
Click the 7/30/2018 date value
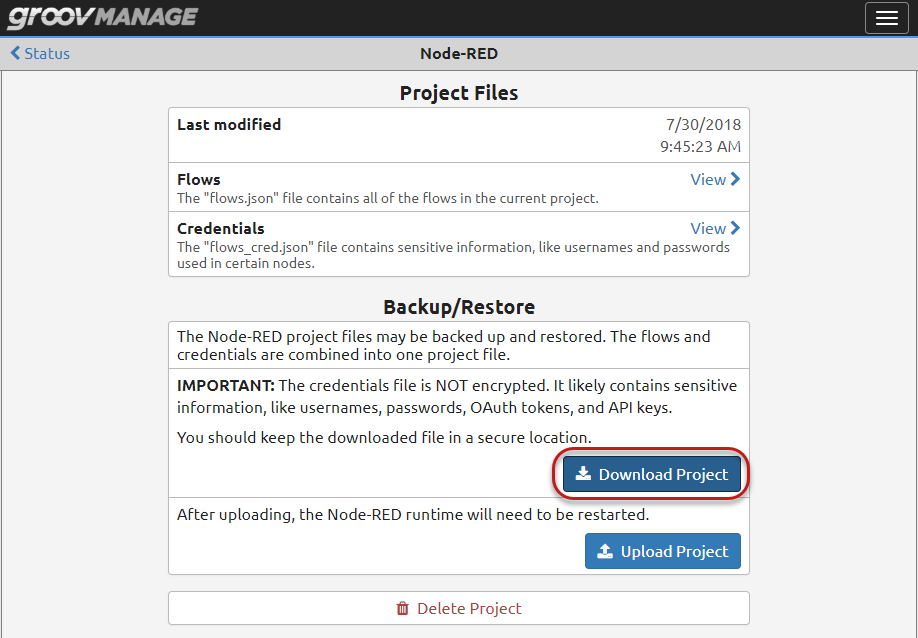click(x=703, y=125)
